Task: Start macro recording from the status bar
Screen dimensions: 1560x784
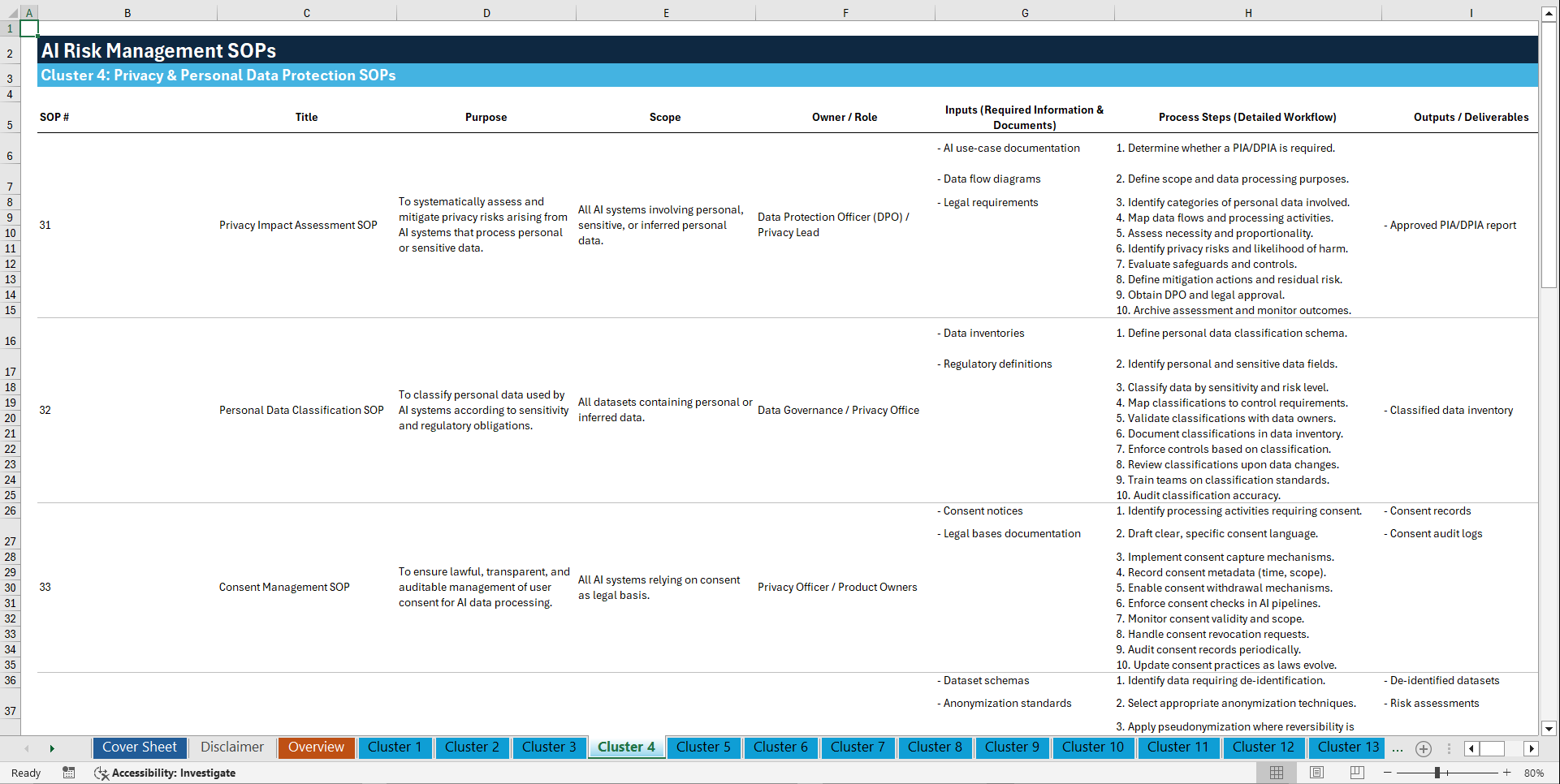Action: pos(69,773)
